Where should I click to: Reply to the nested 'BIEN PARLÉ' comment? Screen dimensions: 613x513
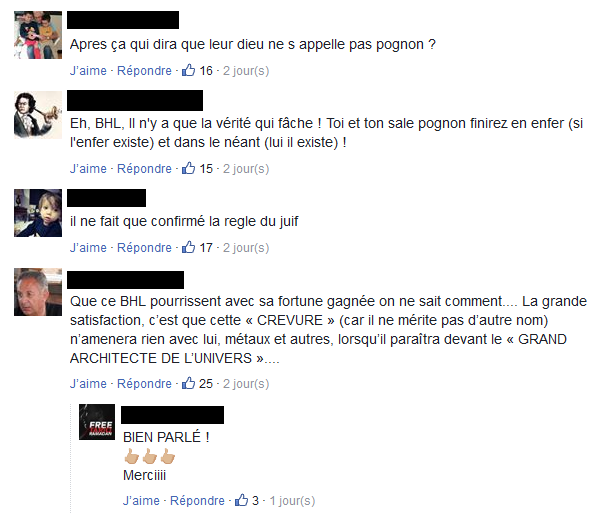click(x=197, y=501)
